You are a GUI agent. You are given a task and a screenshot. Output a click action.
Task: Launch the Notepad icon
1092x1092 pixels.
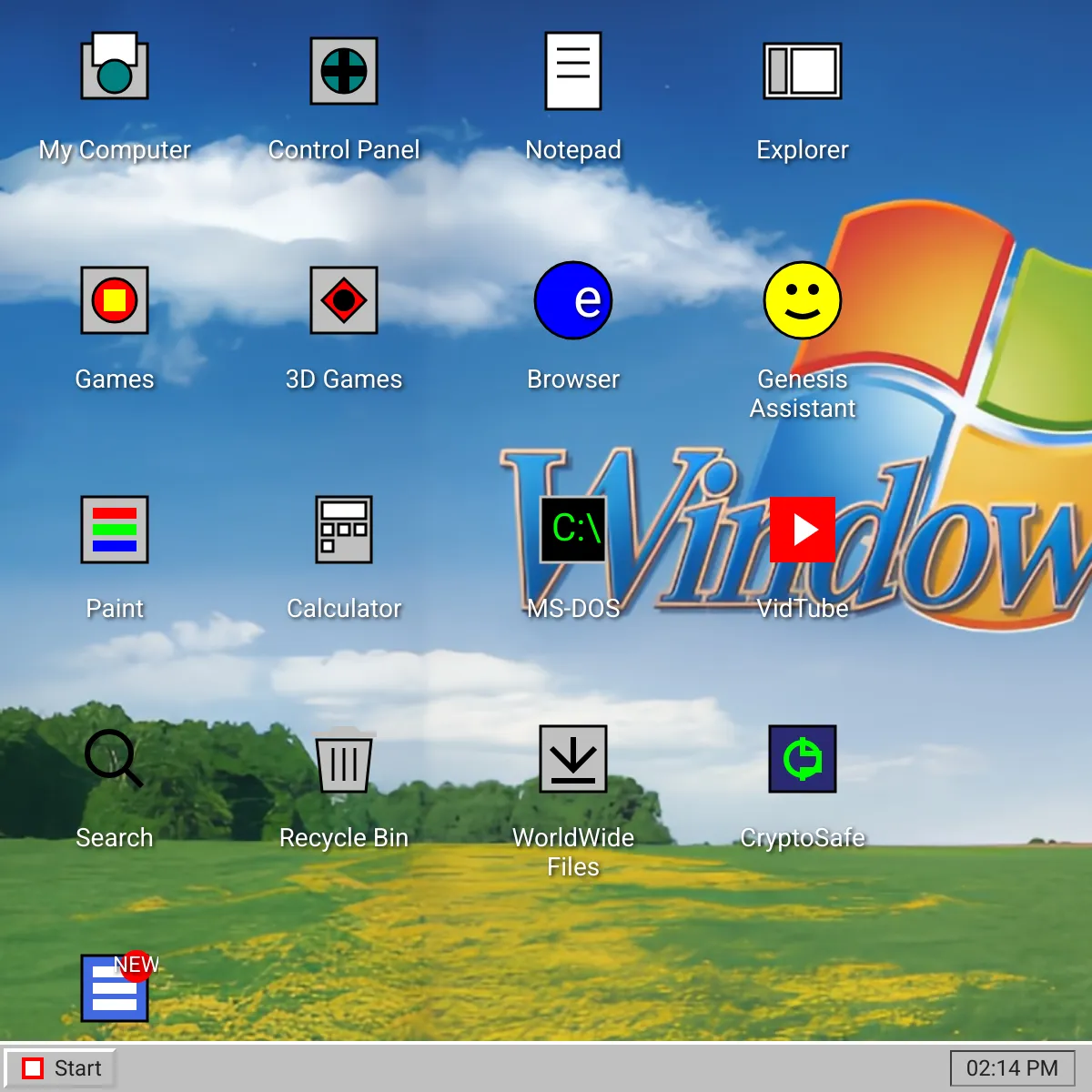(x=573, y=71)
